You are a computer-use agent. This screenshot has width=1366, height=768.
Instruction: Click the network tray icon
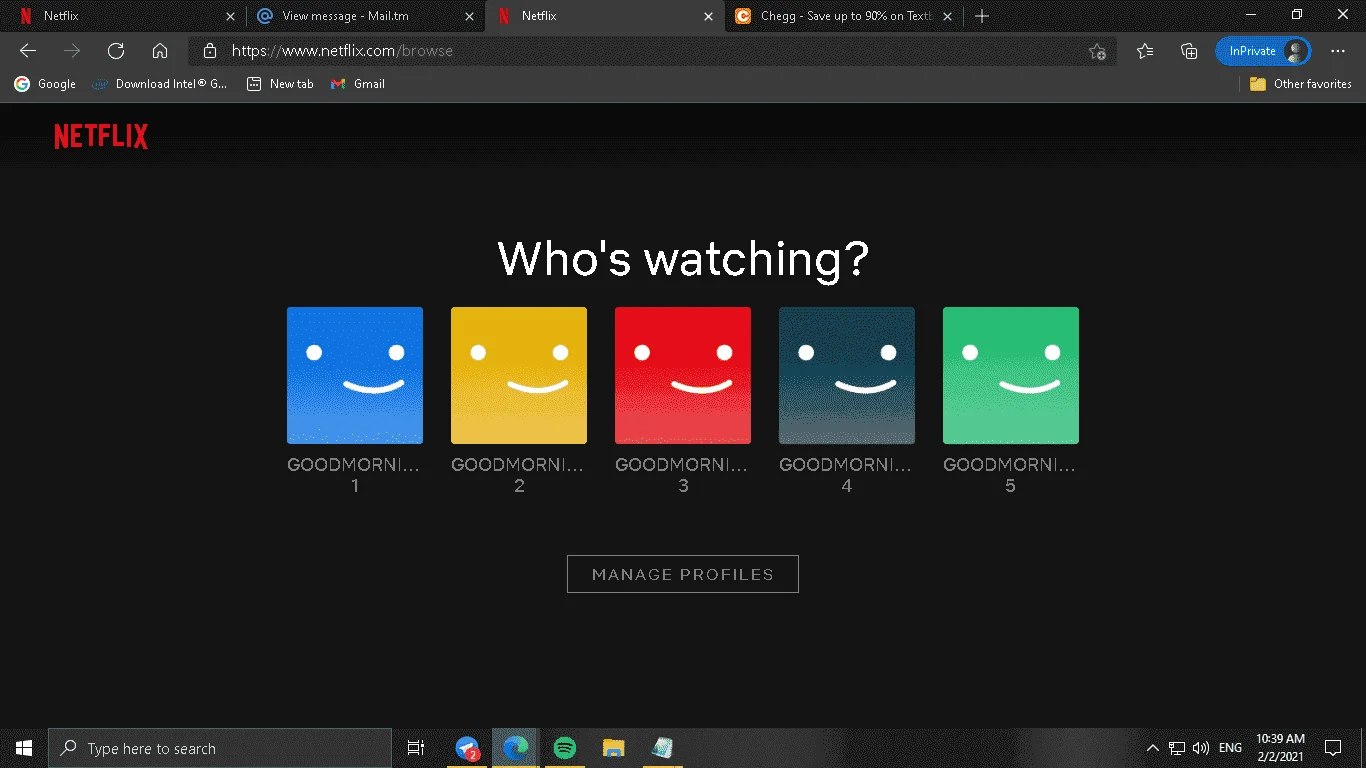coord(1177,748)
